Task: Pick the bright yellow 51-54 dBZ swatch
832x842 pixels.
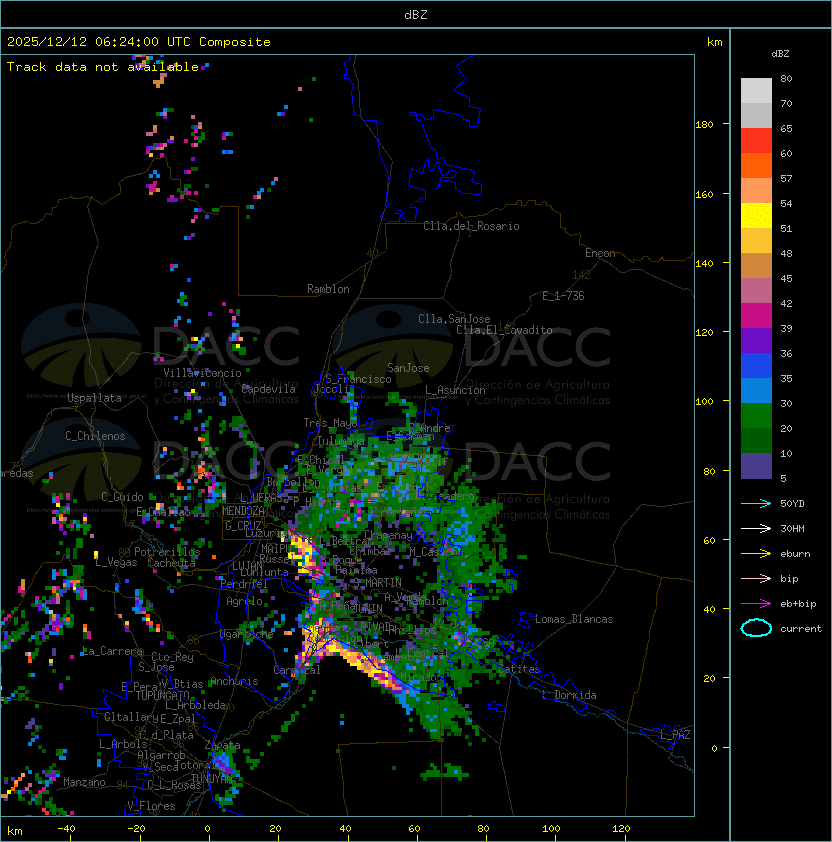Action: coord(756,216)
